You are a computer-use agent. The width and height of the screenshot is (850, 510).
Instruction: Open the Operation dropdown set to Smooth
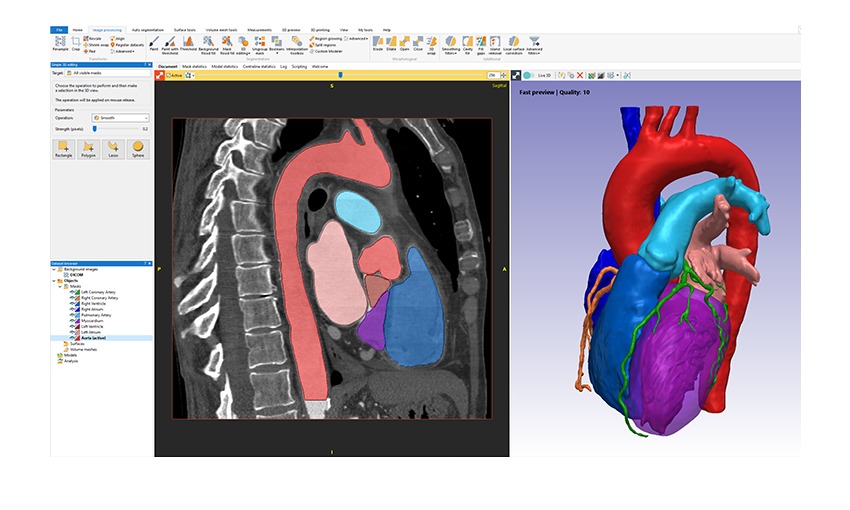pyautogui.click(x=119, y=118)
